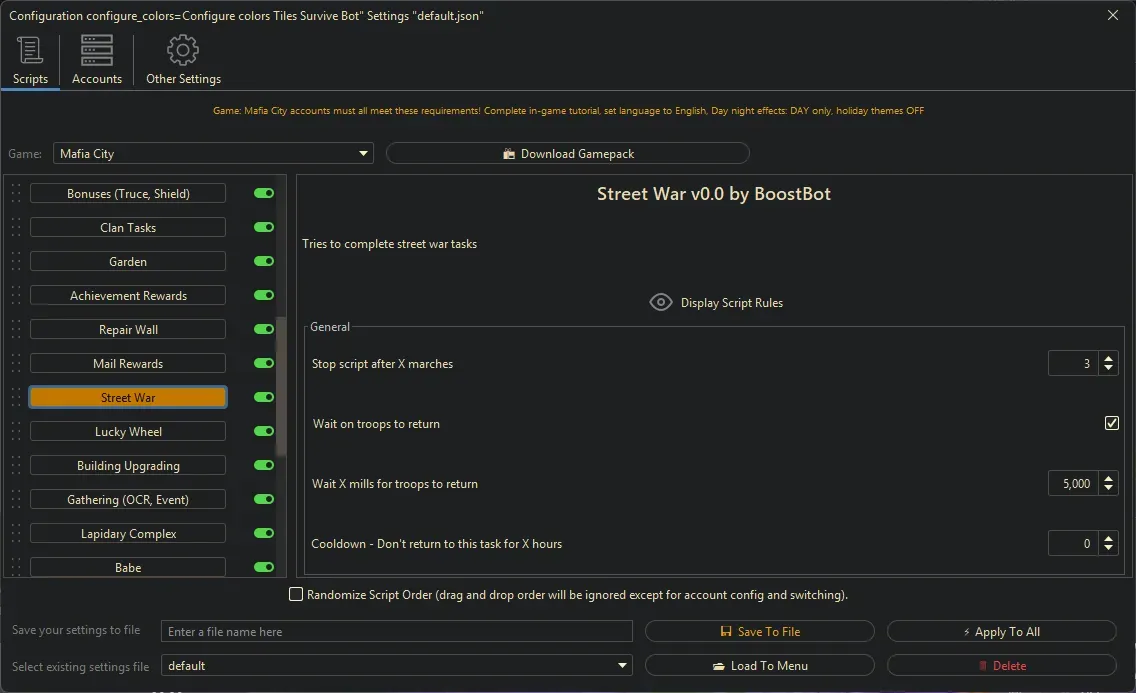
Task: Decrease Wait X mills for troops value
Action: pos(1108,490)
